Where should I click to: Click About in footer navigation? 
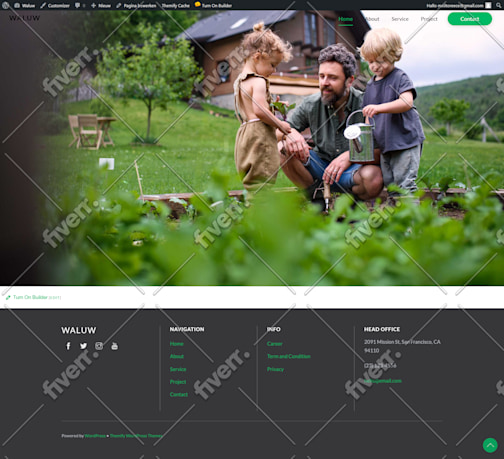[177, 356]
